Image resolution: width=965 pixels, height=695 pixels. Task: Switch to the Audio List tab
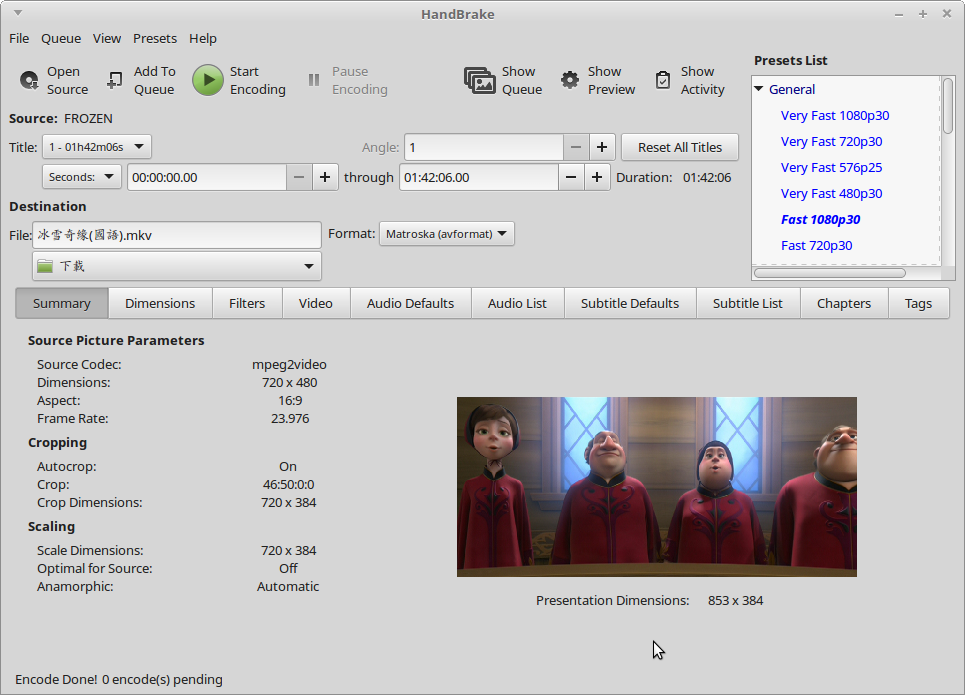[517, 303]
